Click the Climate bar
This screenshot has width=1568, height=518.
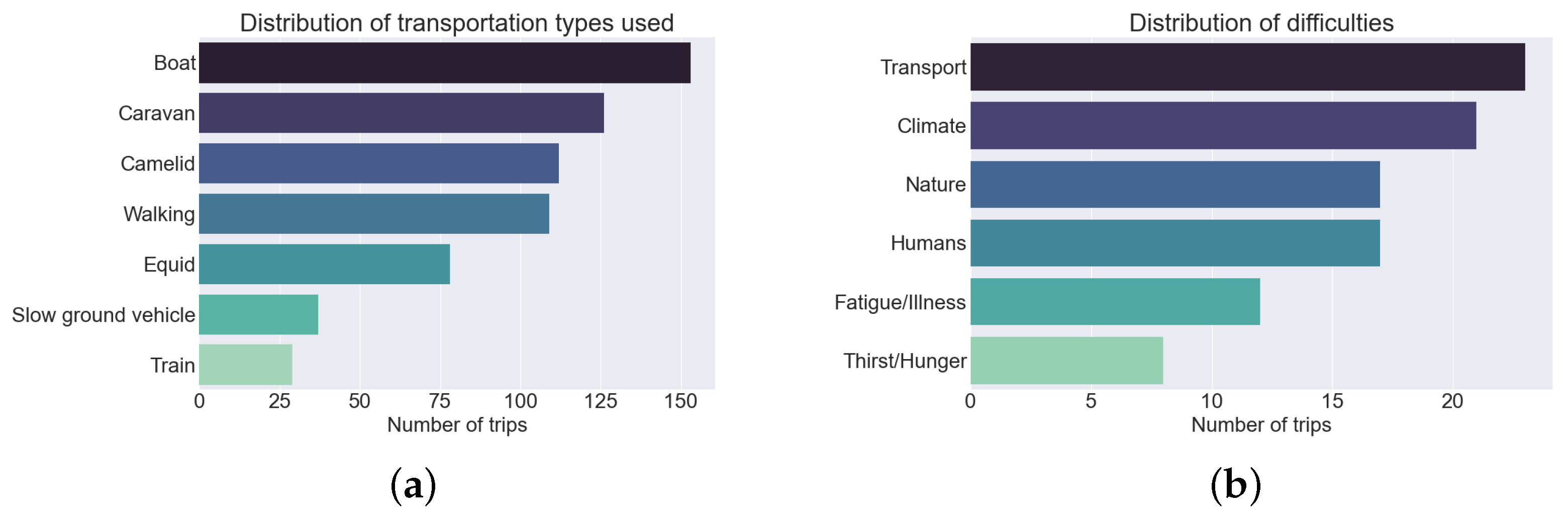coord(1223,126)
